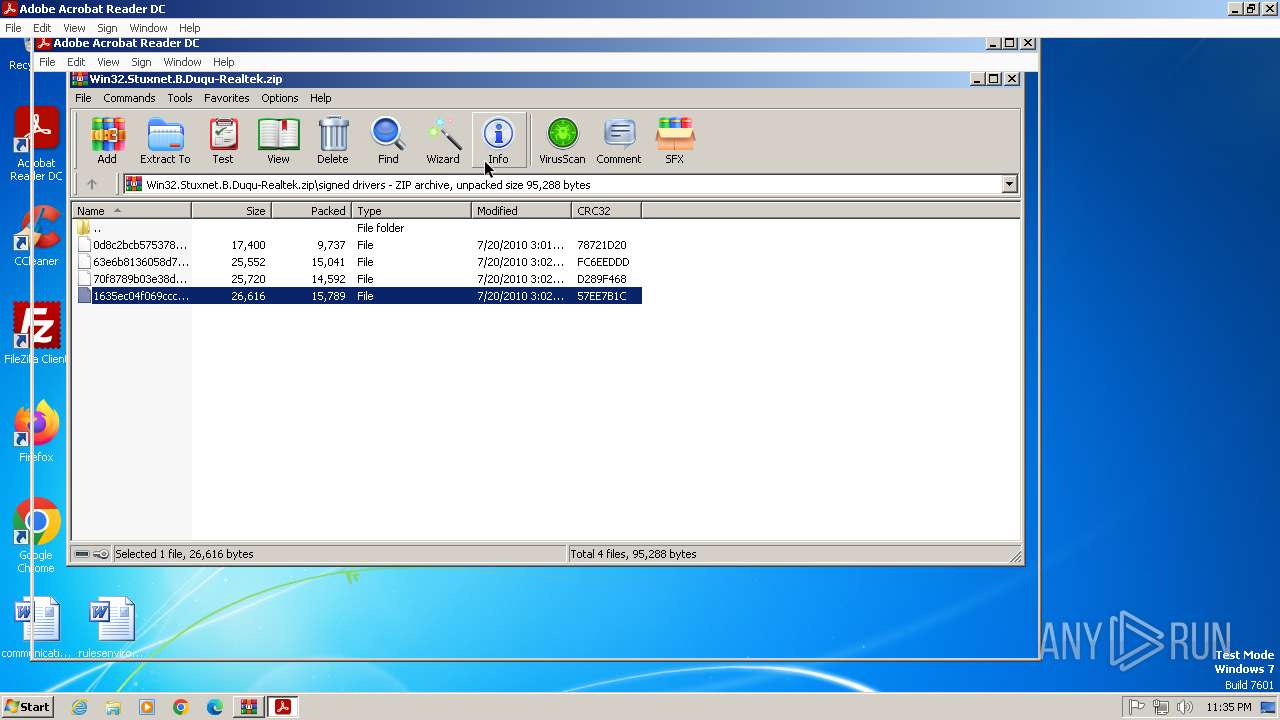
Task: Click the WinRAR taskbar button
Action: pos(249,707)
